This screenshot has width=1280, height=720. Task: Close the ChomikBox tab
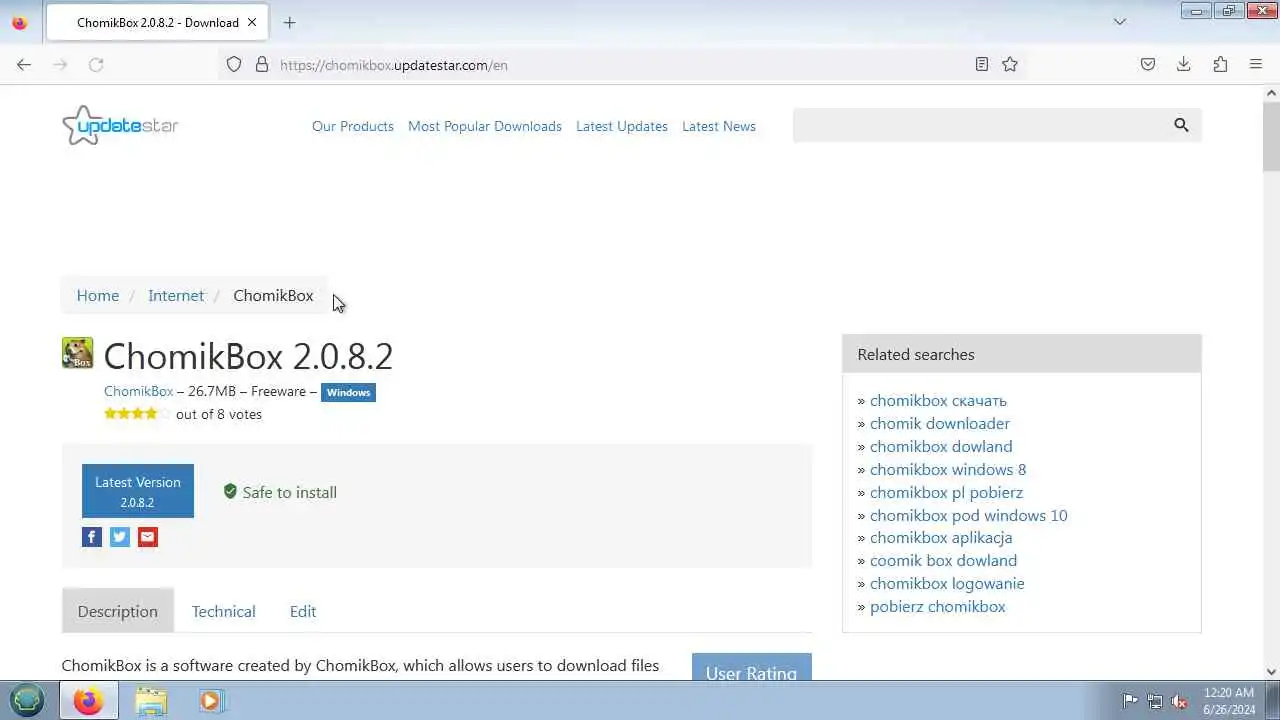pos(252,22)
